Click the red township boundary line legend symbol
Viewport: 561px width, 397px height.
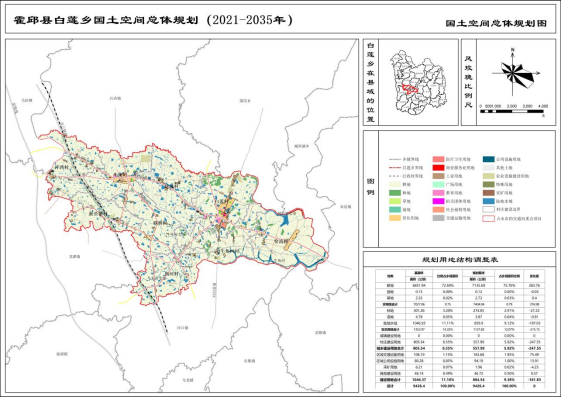coord(395,168)
